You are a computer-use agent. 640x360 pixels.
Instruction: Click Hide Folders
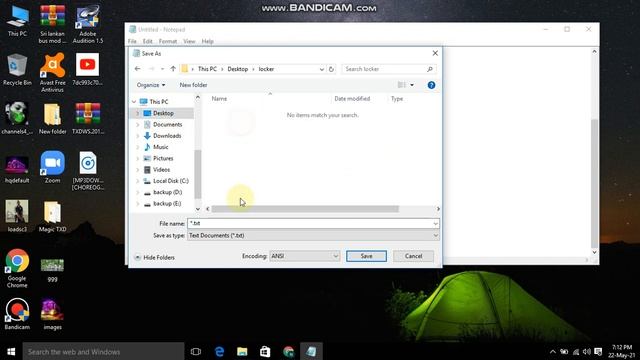pos(154,258)
